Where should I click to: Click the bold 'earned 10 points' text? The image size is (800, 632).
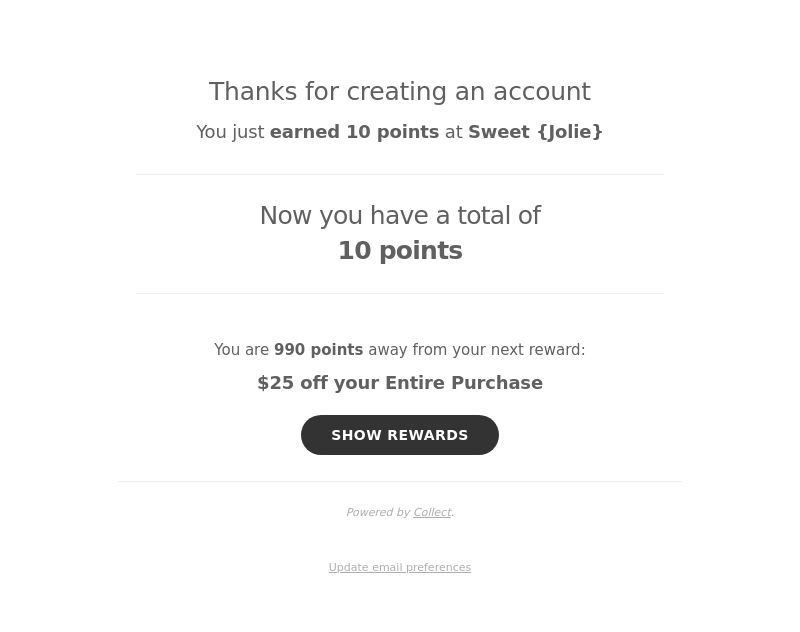(x=354, y=132)
